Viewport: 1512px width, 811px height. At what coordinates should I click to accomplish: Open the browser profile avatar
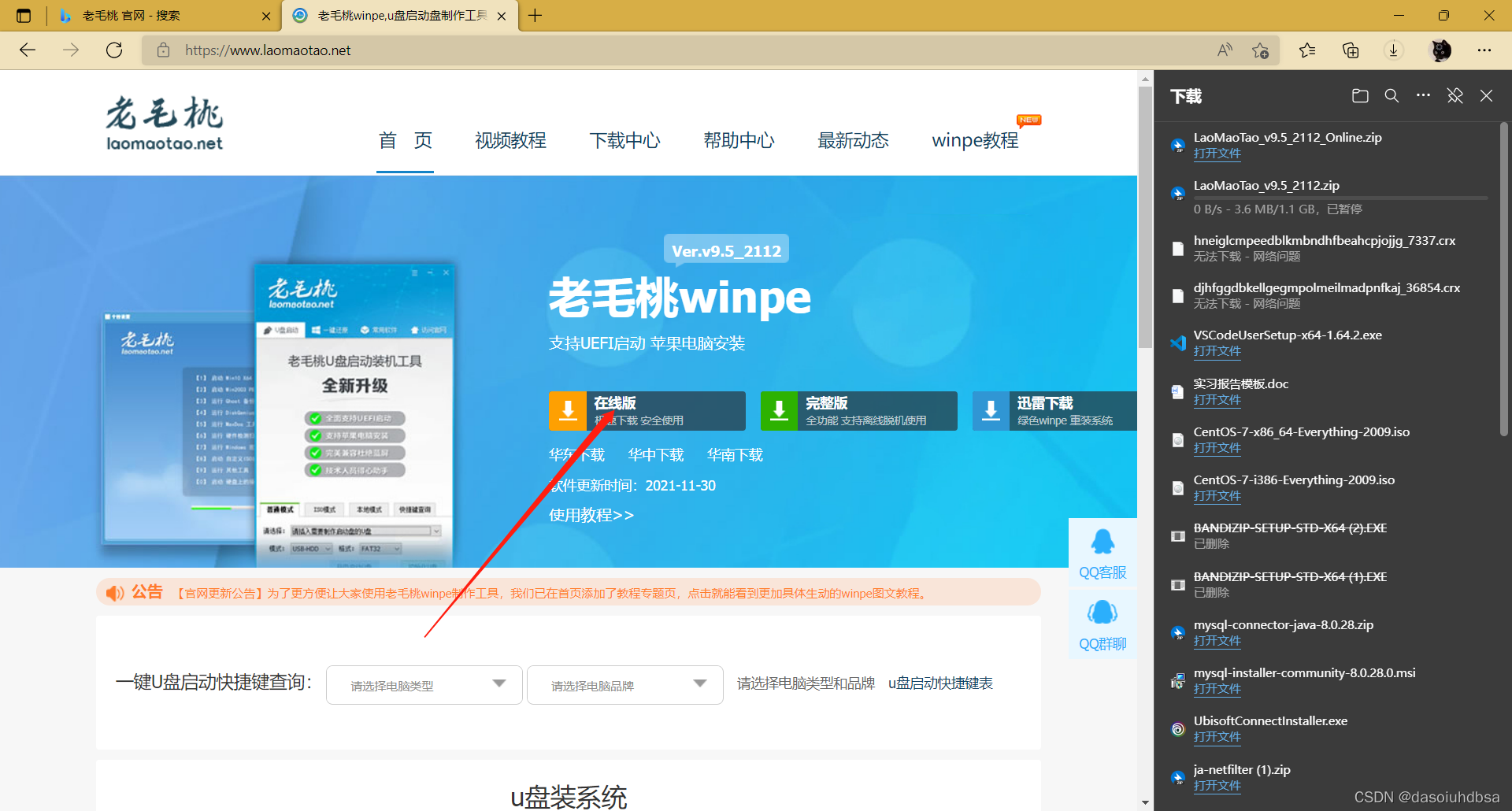click(x=1440, y=50)
